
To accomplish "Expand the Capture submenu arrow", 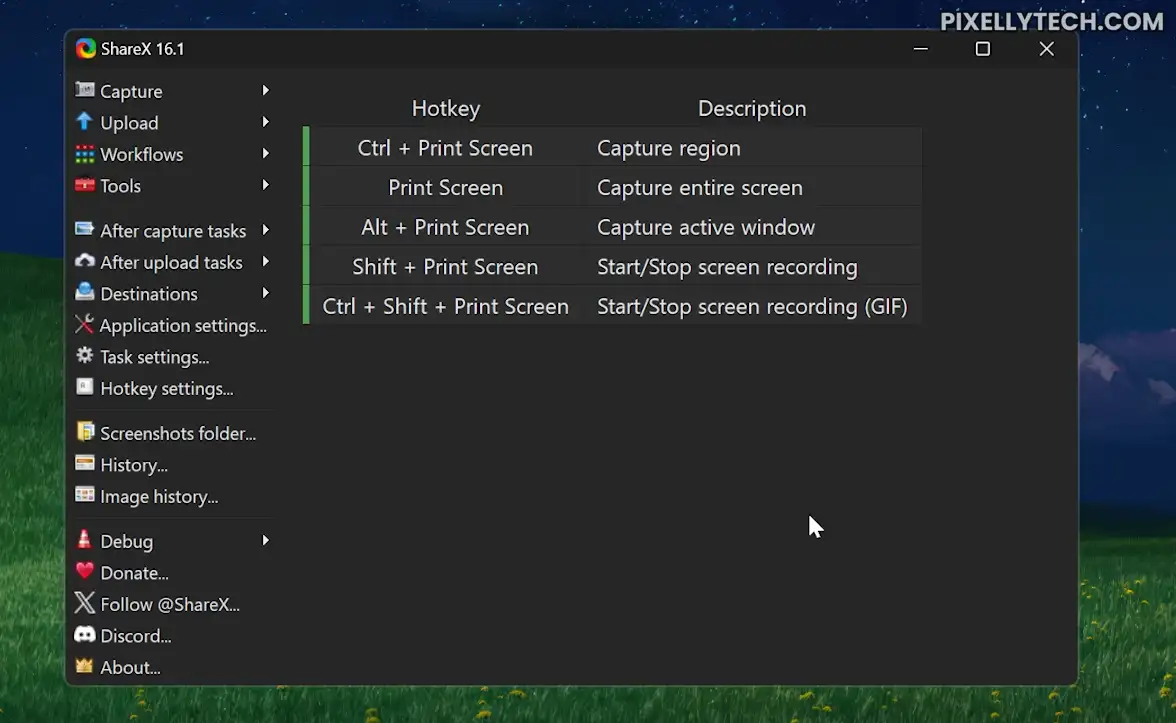I will pyautogui.click(x=266, y=90).
